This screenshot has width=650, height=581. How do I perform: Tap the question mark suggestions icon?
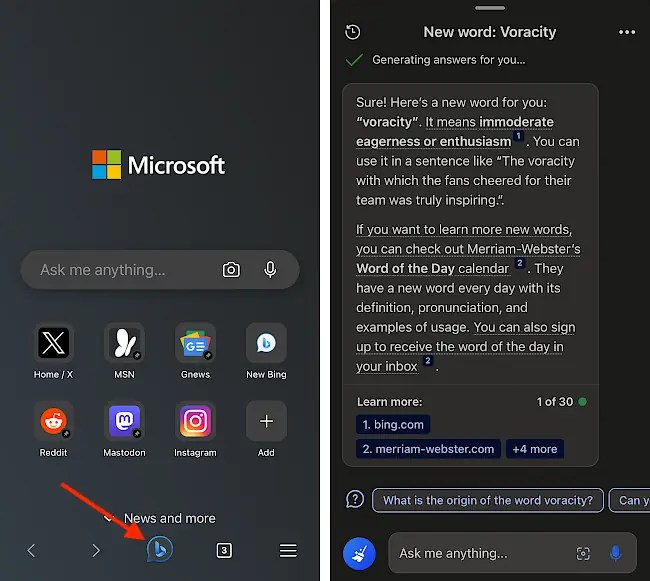[x=355, y=499]
